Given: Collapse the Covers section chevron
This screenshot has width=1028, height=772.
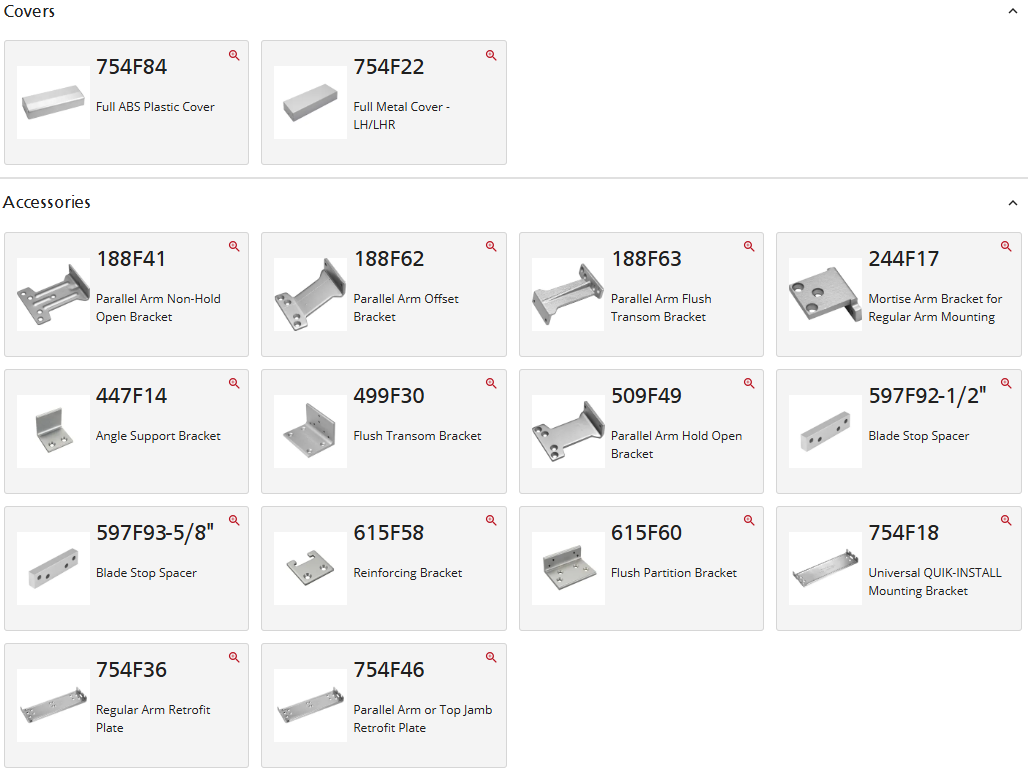Looking at the screenshot, I should tap(1013, 10).
